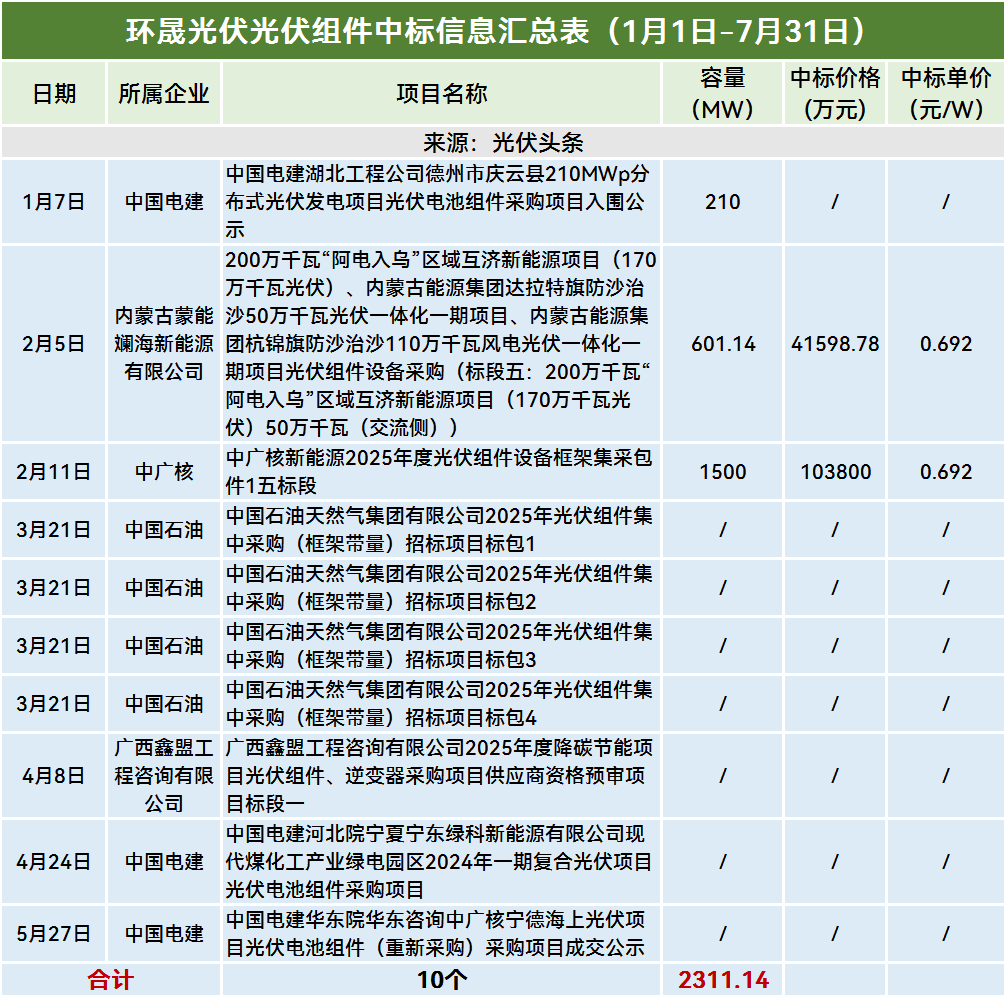Click the 210 capacity value cell
This screenshot has height=997, width=1006.
(722, 202)
